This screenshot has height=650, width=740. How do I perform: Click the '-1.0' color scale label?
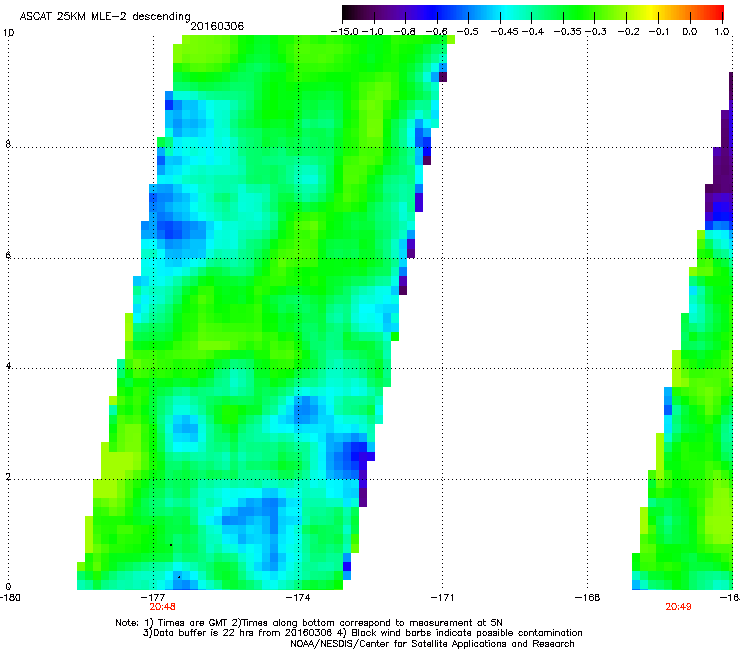click(x=373, y=31)
